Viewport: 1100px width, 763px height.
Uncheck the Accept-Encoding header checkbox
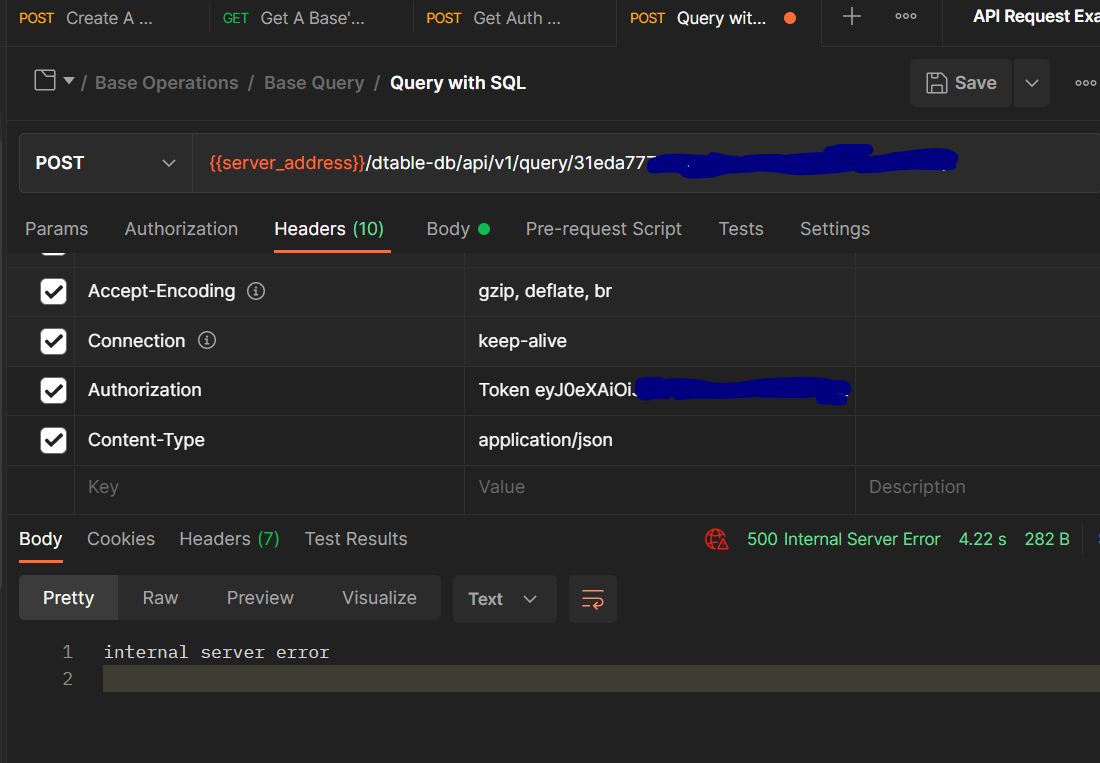coord(53,291)
